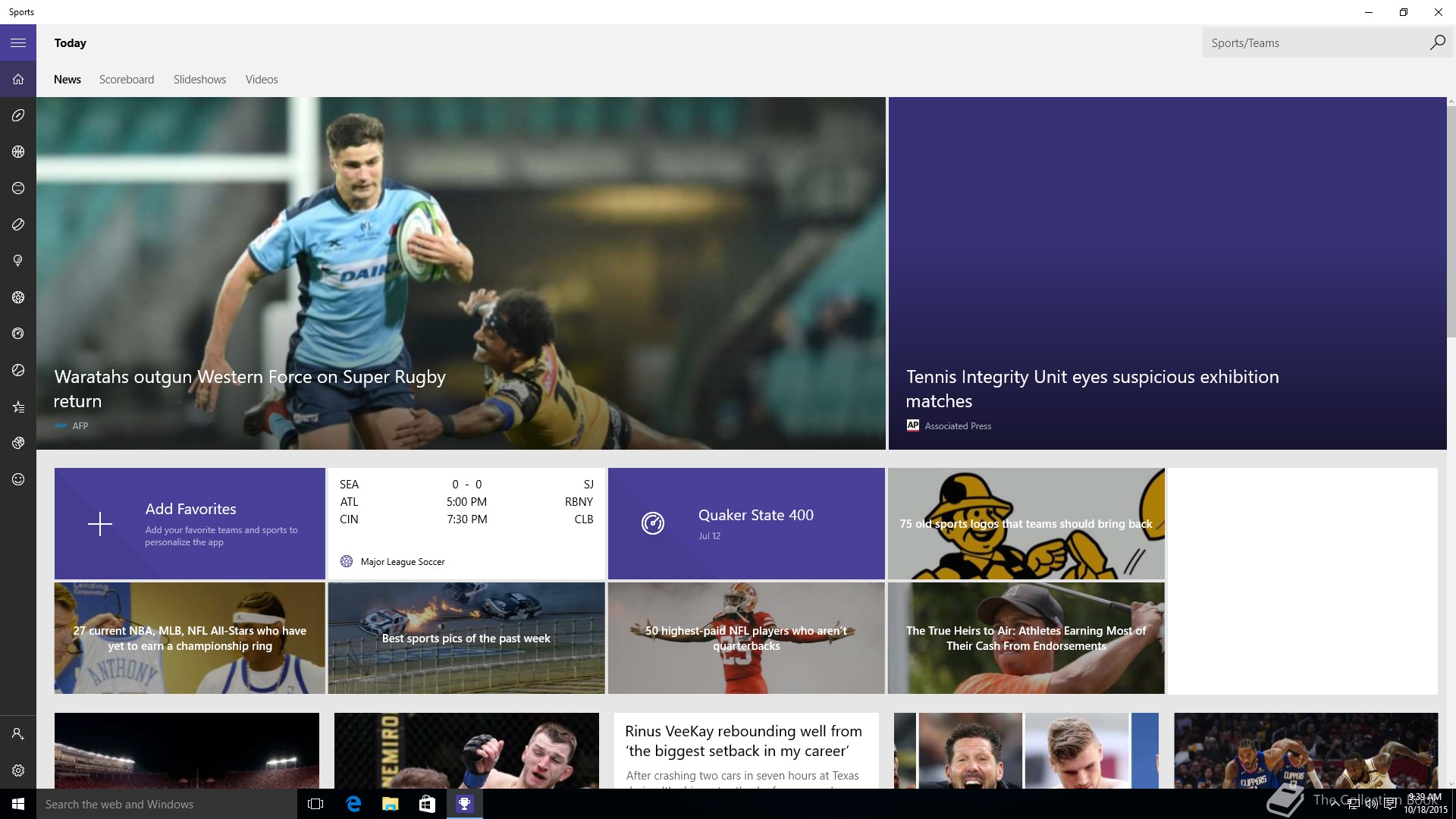Click the sign-in person icon

click(x=18, y=734)
